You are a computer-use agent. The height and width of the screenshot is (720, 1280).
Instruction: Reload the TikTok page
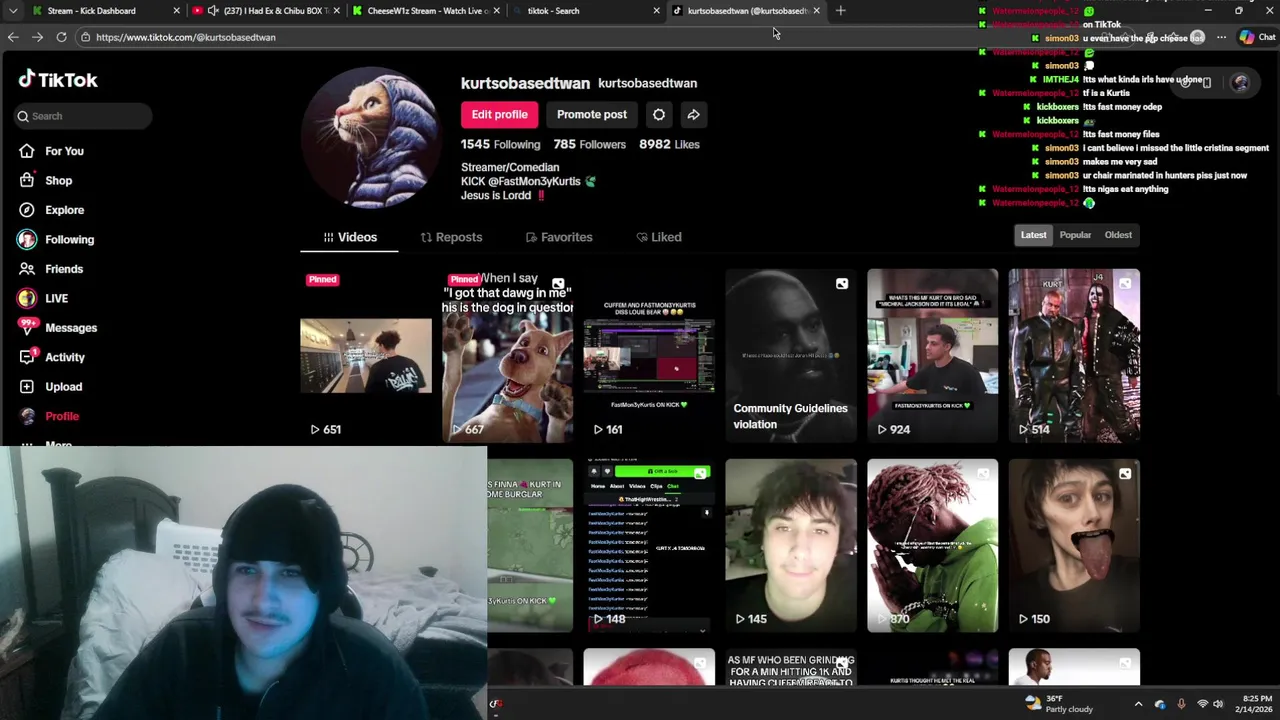click(x=61, y=37)
